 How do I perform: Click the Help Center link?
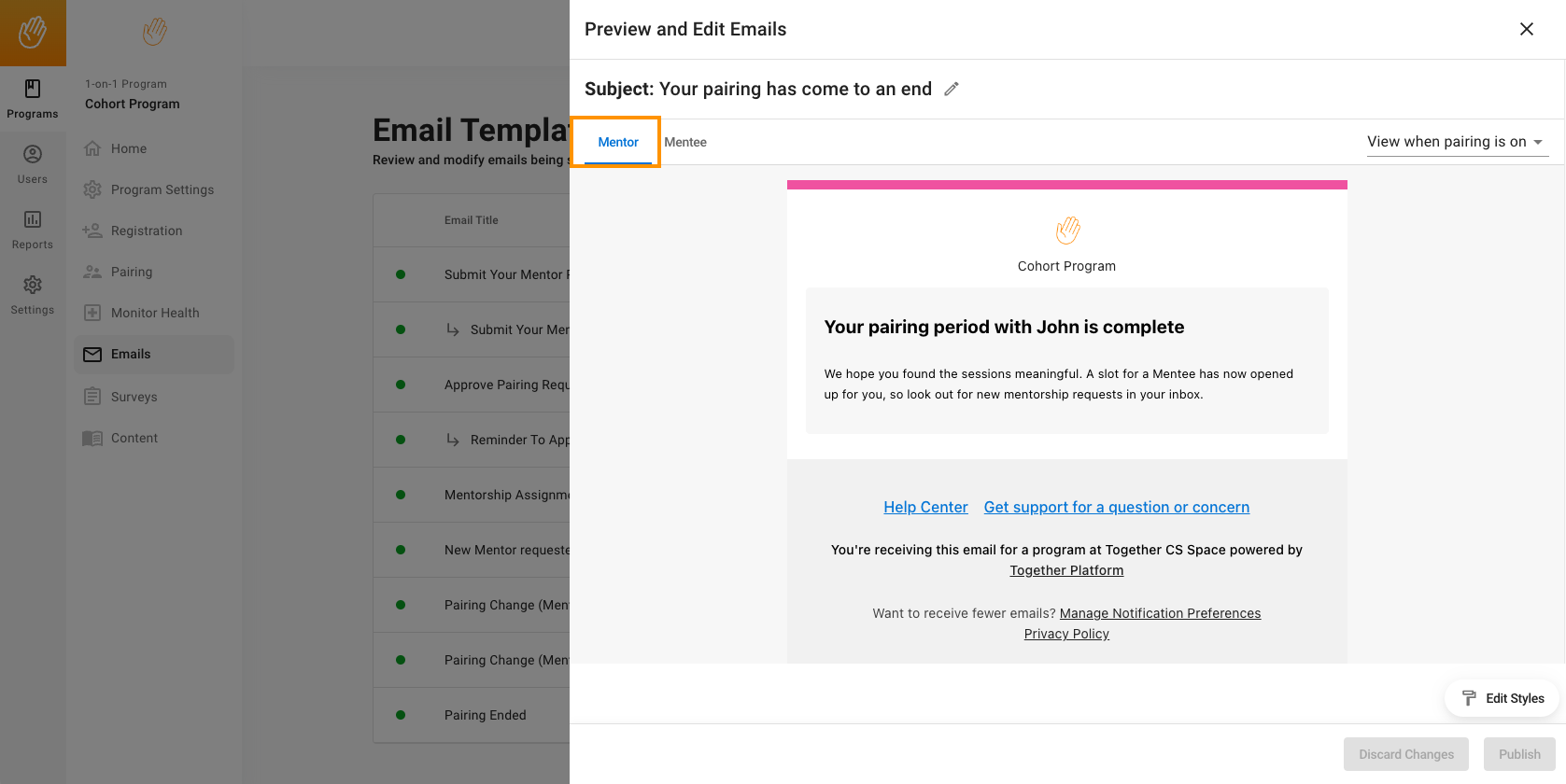[x=925, y=507]
